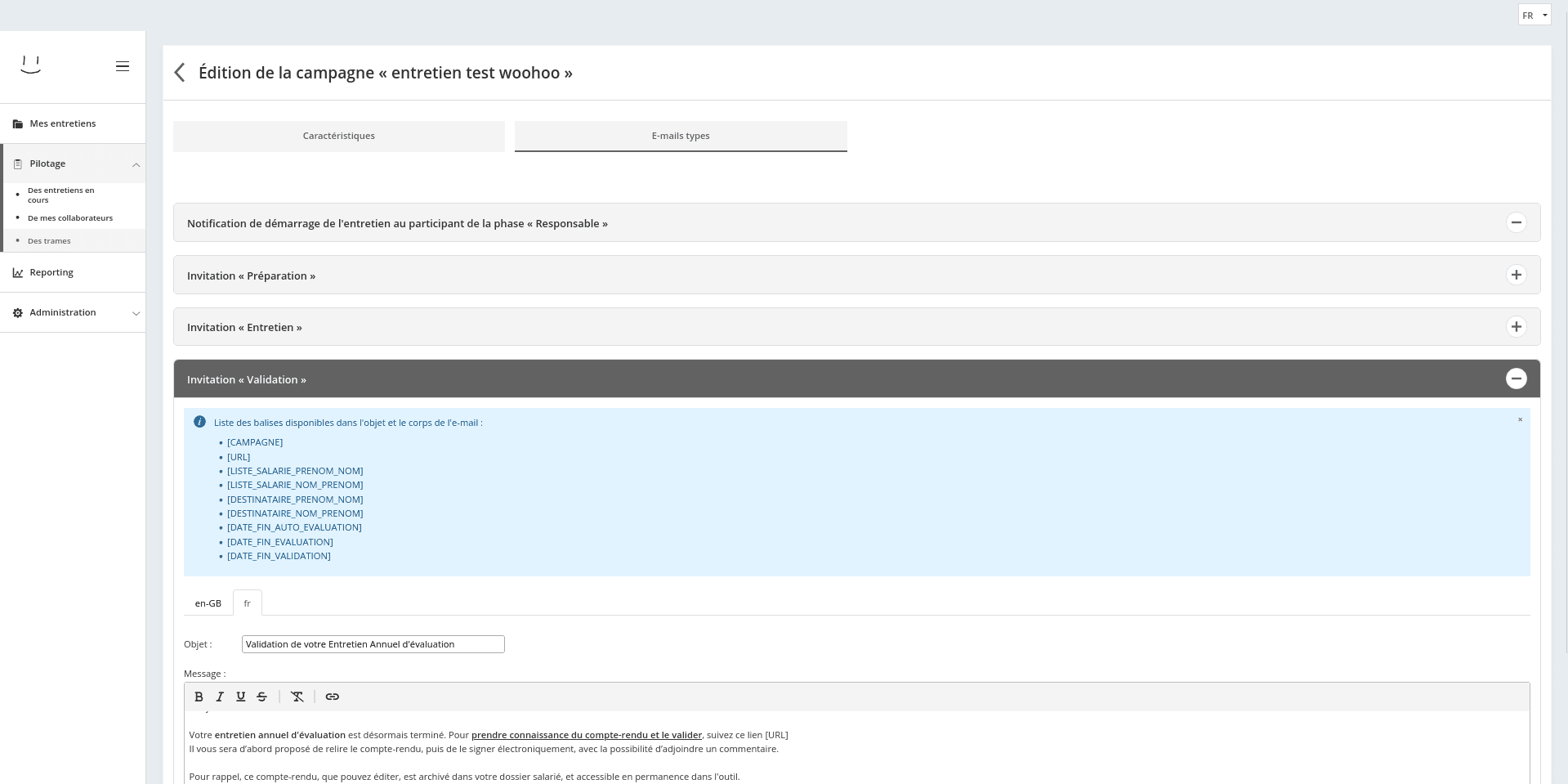This screenshot has width=1568, height=784.
Task: Clear text formatting in editor
Action: click(x=297, y=697)
